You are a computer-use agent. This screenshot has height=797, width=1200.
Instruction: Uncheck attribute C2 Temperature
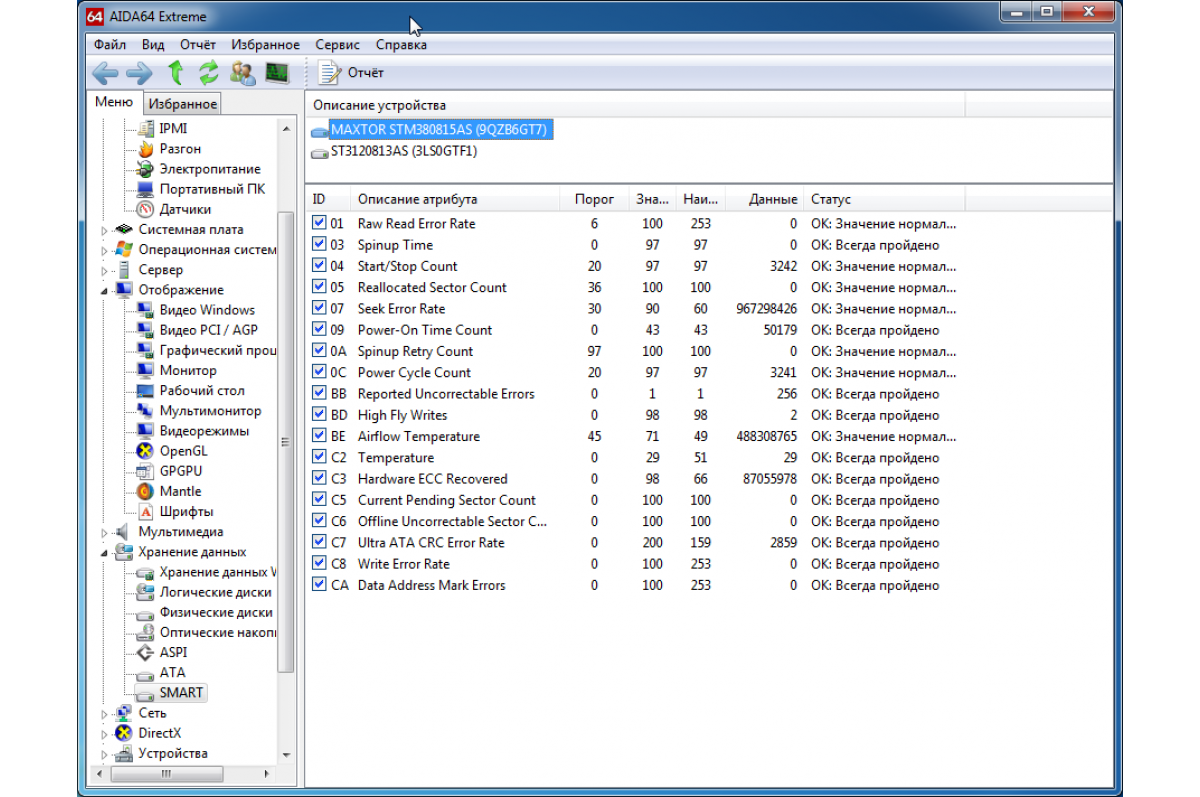click(319, 457)
